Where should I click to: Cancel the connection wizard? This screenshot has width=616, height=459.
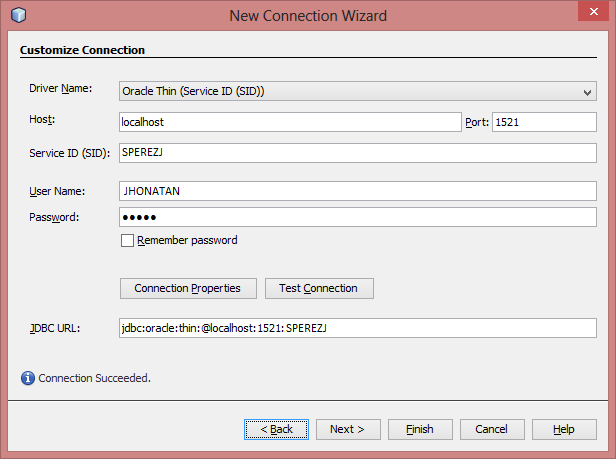[492, 429]
